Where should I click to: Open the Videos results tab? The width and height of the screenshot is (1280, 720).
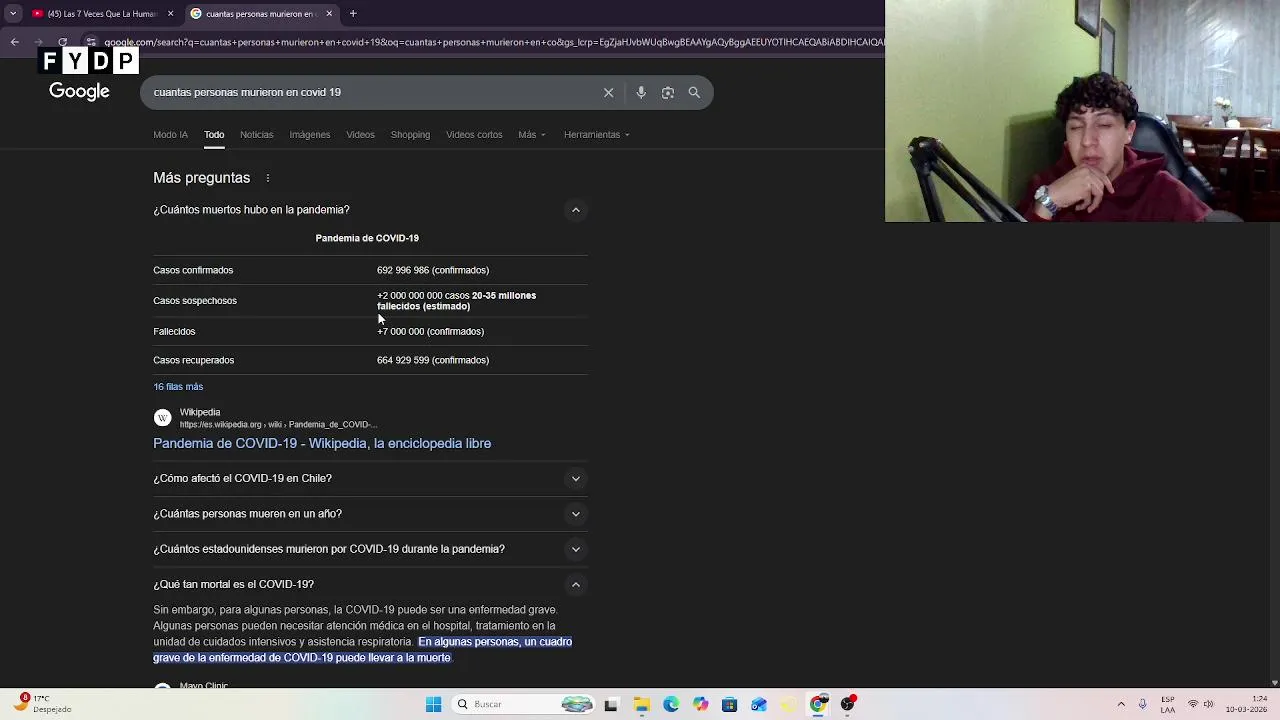(360, 134)
